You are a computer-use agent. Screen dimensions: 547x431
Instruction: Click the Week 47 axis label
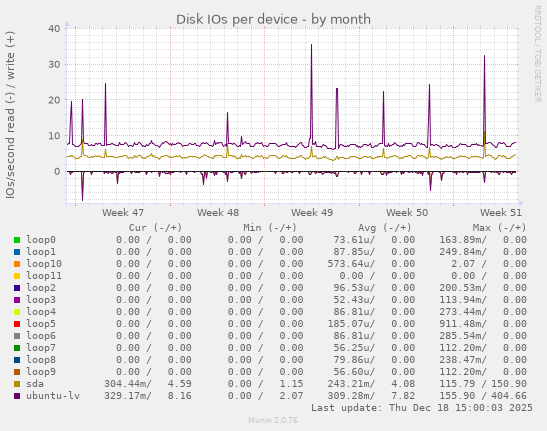pyautogui.click(x=123, y=213)
